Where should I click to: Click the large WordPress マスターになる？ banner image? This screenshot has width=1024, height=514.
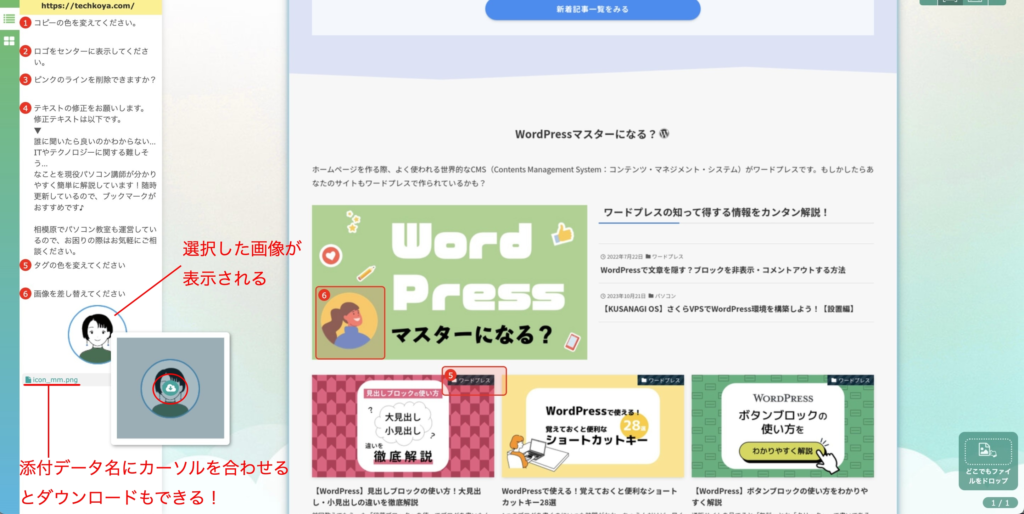[449, 282]
